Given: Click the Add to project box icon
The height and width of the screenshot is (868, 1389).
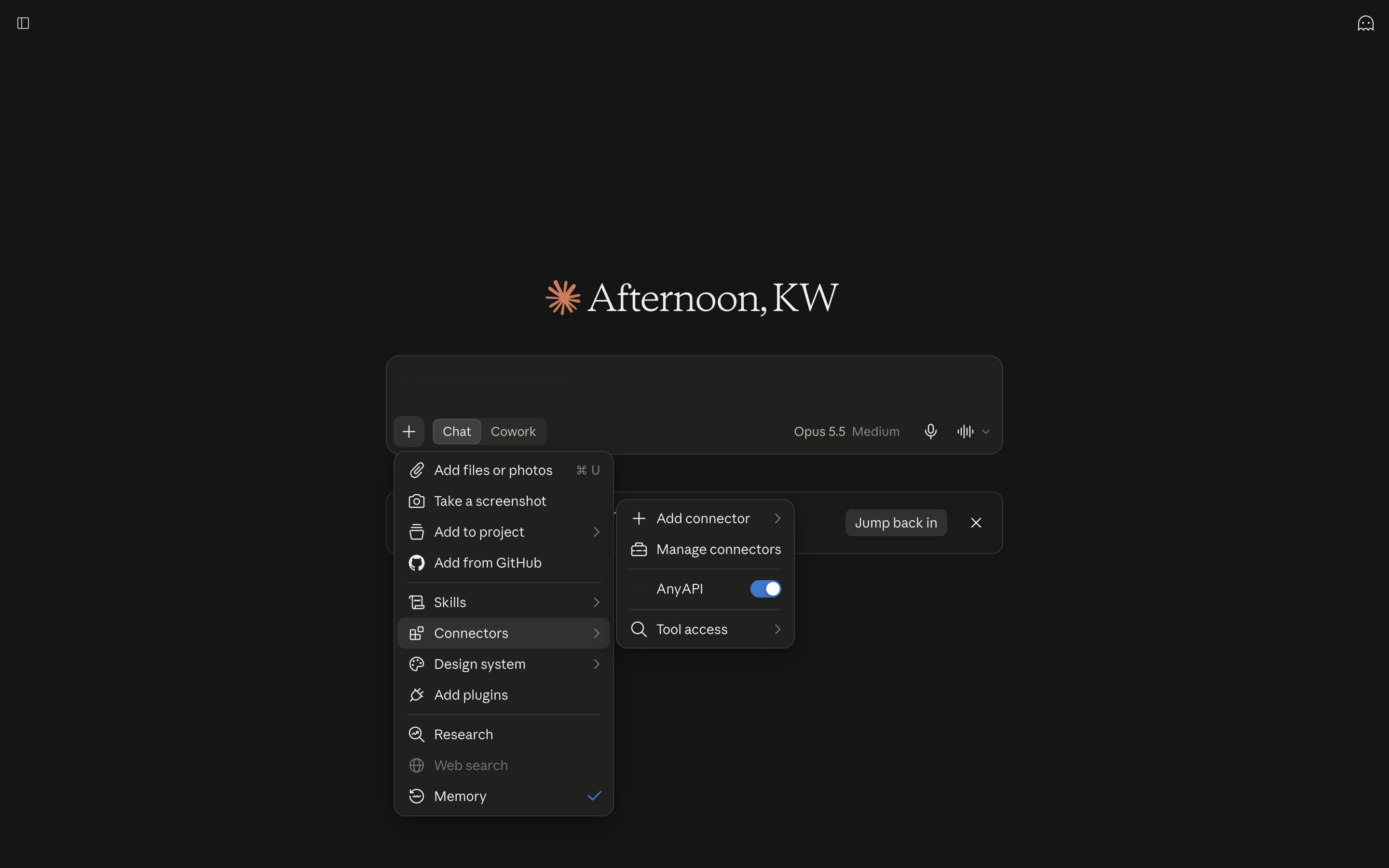Looking at the screenshot, I should click(x=417, y=532).
